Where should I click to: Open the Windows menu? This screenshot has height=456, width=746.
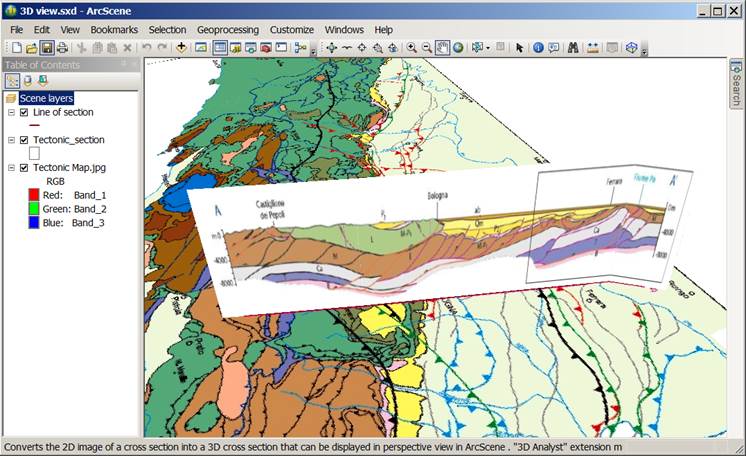click(x=344, y=30)
